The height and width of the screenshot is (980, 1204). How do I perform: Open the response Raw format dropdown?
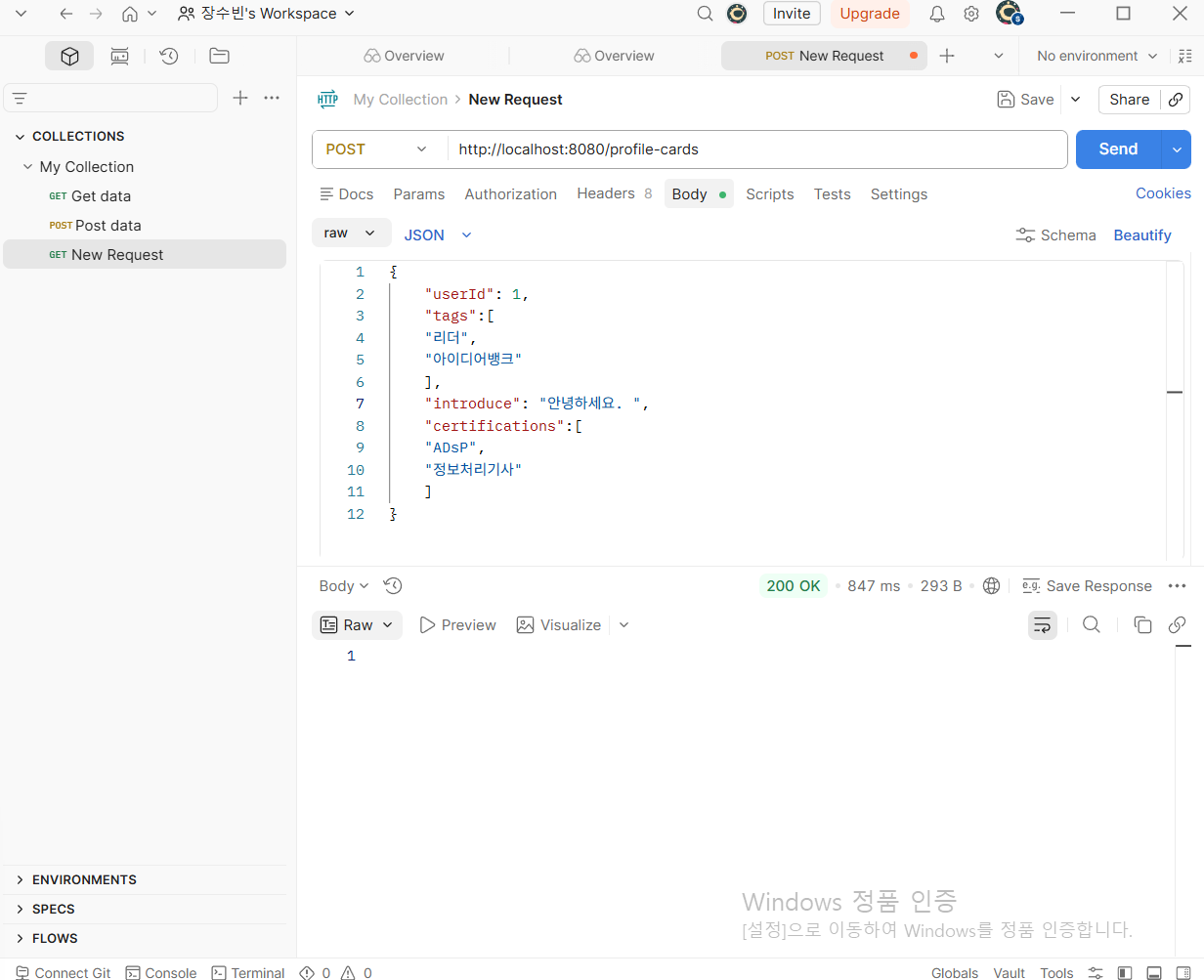point(357,625)
